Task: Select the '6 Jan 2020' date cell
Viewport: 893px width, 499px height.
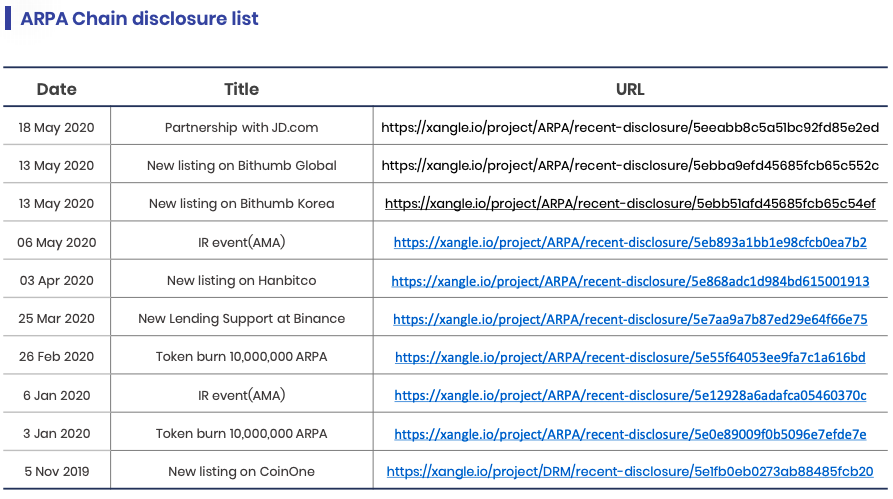Action: [x=56, y=395]
